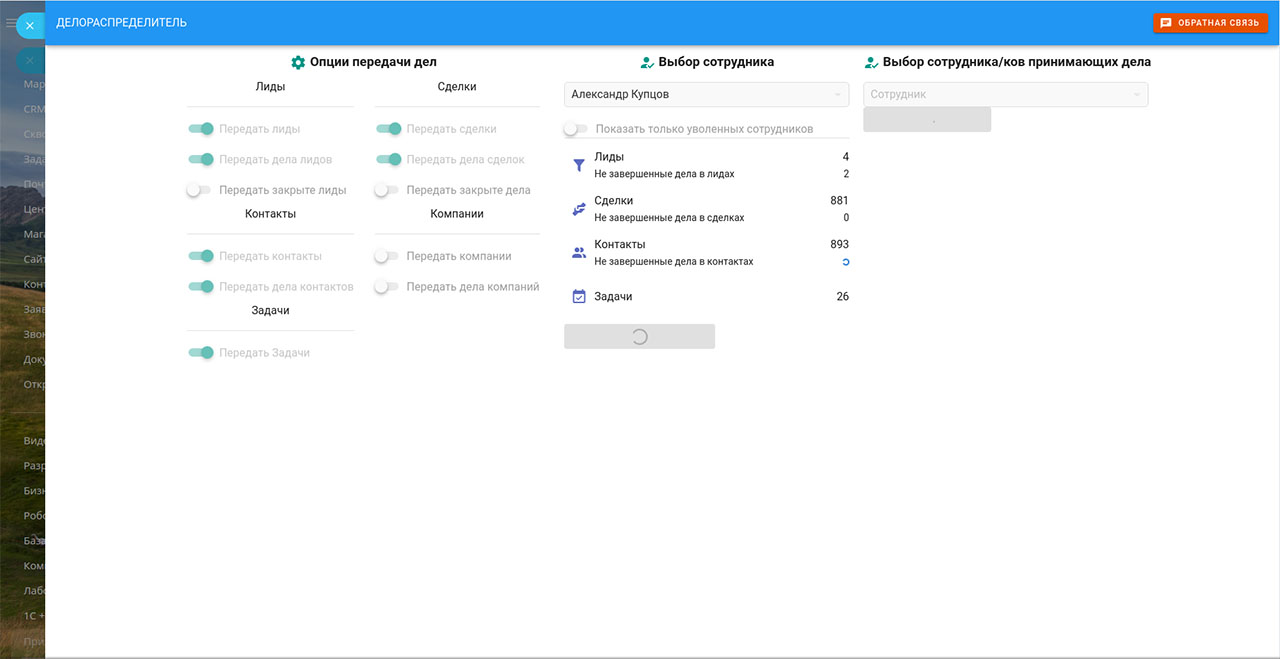
Task: Open the hamburger menu in top-left corner
Action: 11,22
